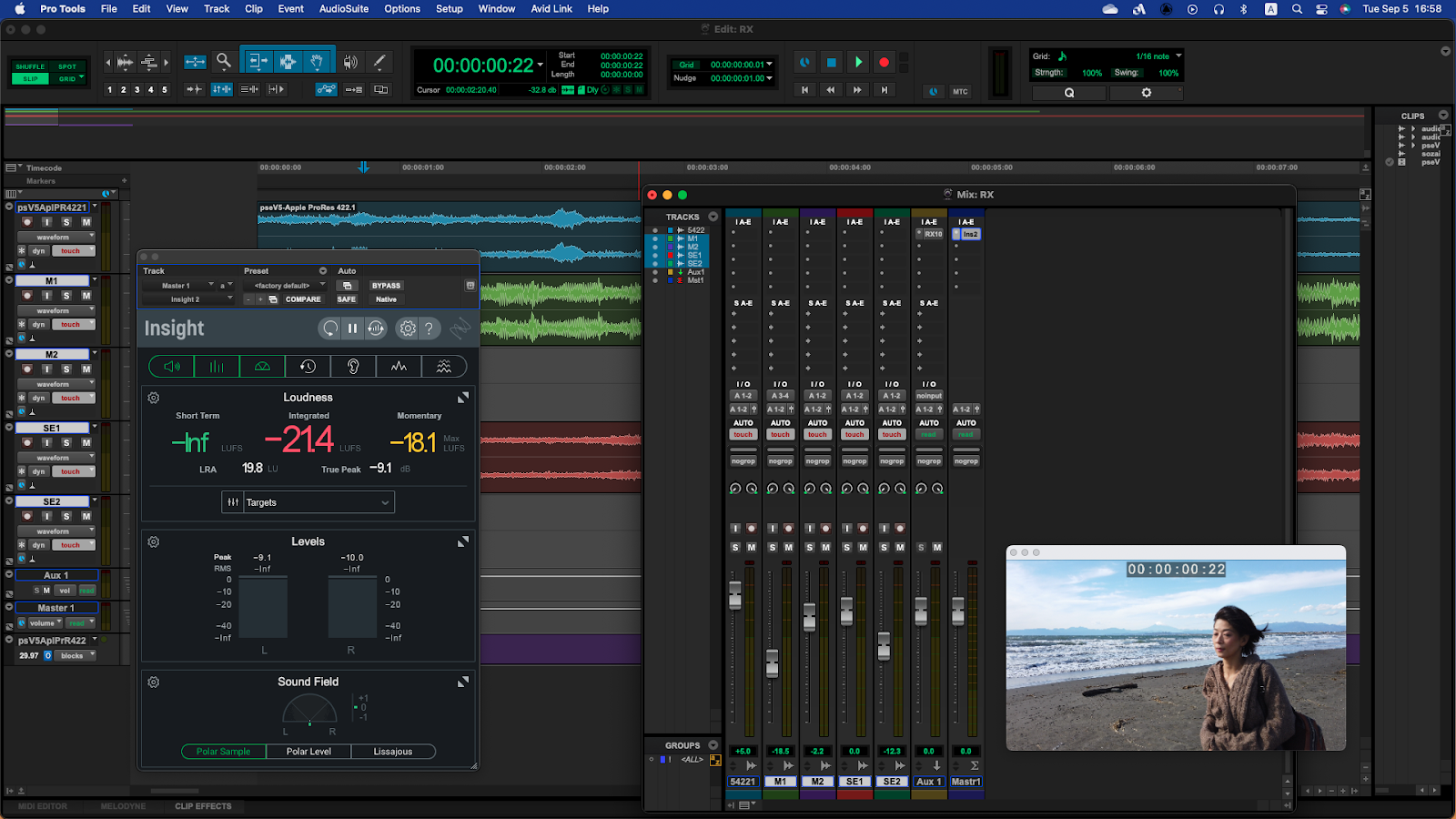Select the Selector tool
The height and width of the screenshot is (819, 1456).
tap(288, 62)
